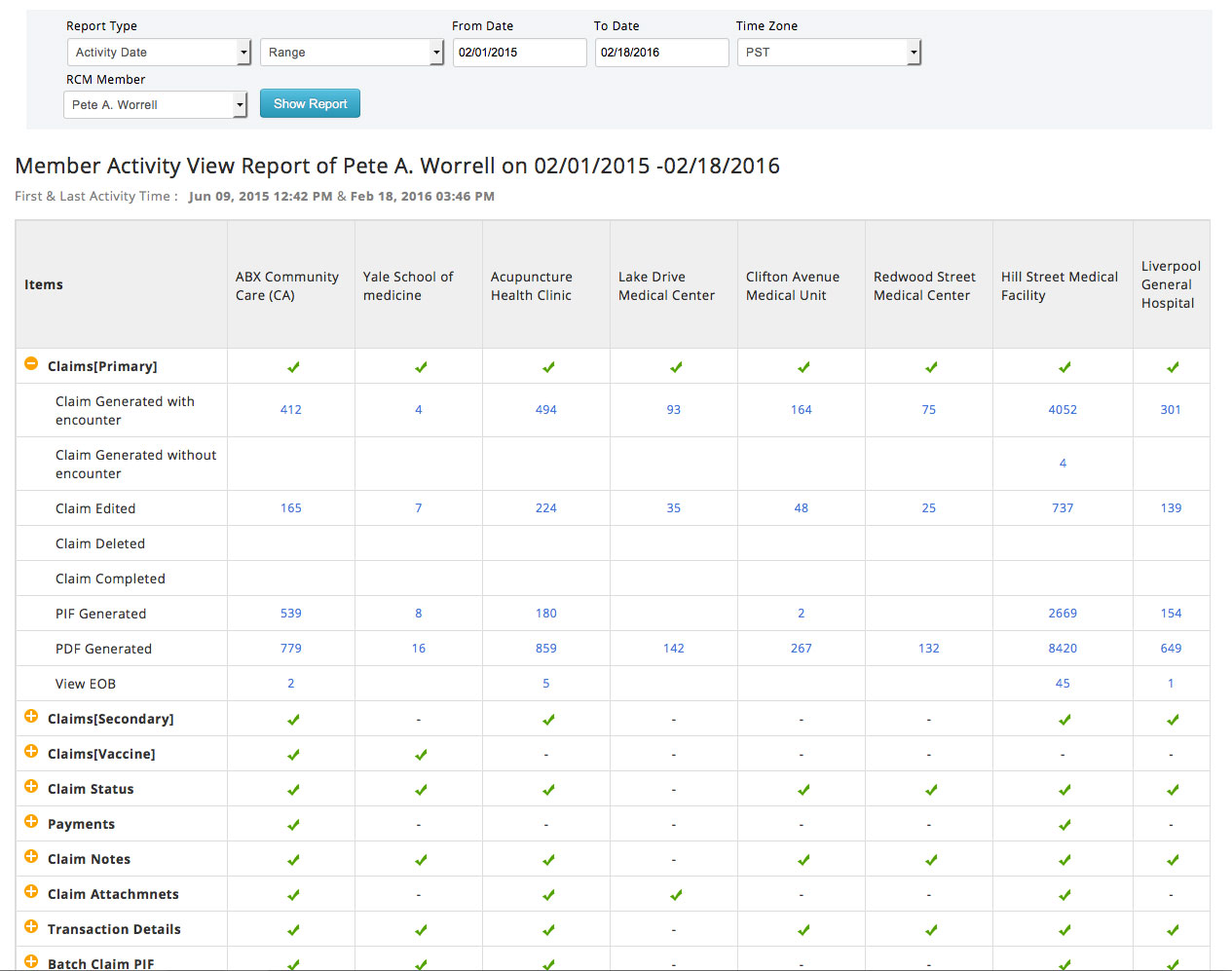Open the Range dropdown
1232x971 pixels.
[x=352, y=53]
